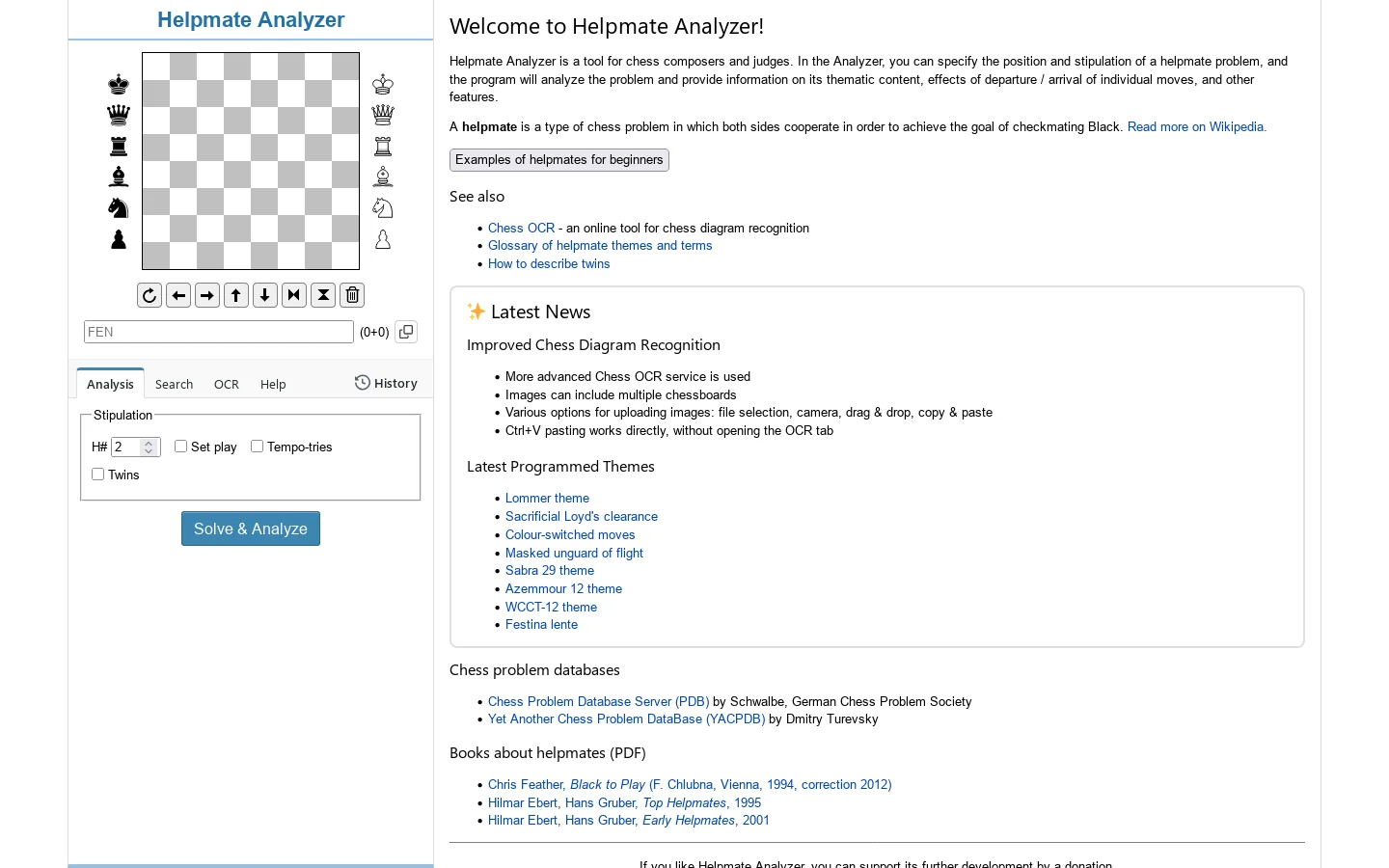Open the OCR tab
The height and width of the screenshot is (868, 1389).
227,384
